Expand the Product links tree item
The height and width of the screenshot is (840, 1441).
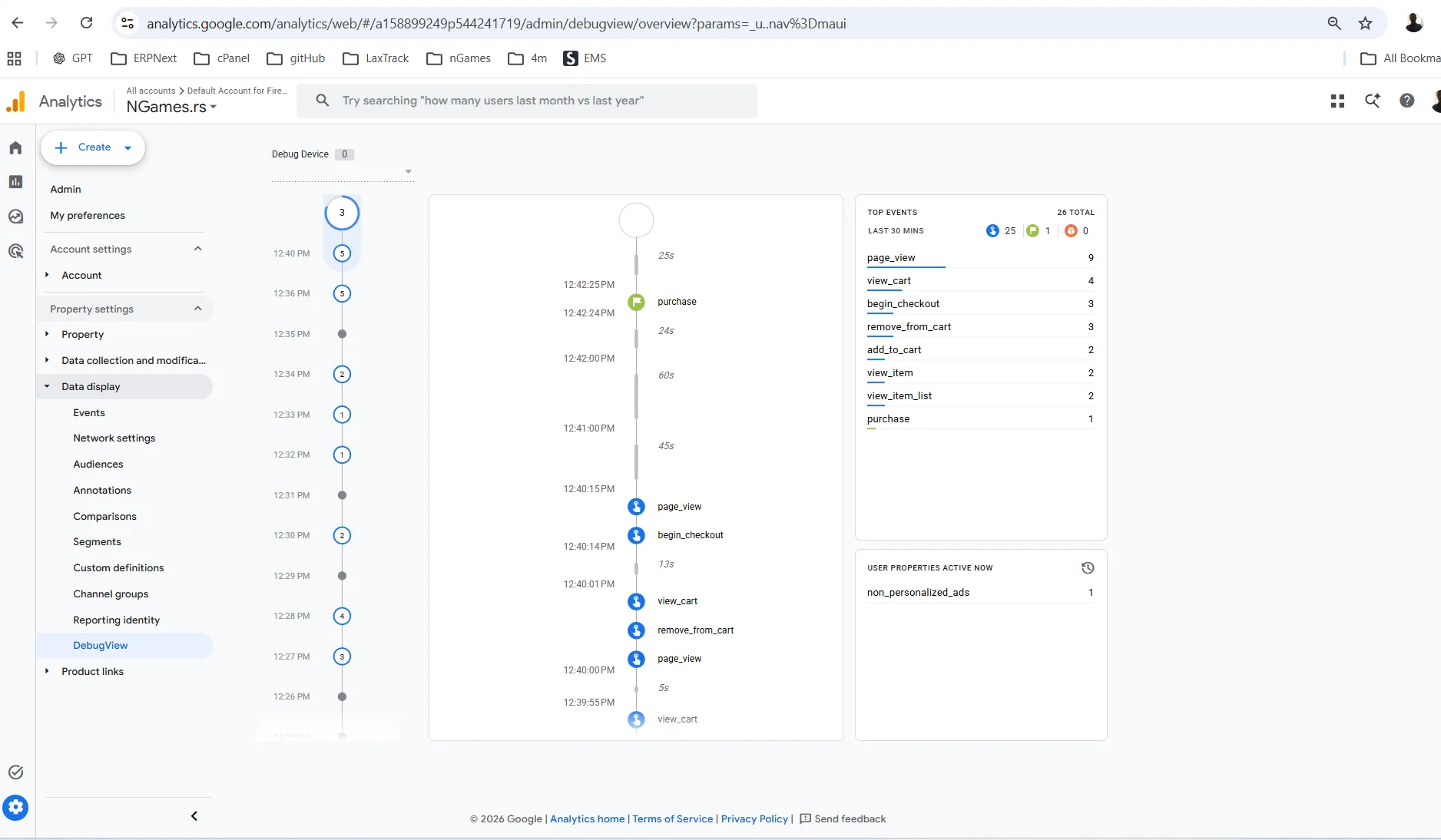(x=47, y=671)
